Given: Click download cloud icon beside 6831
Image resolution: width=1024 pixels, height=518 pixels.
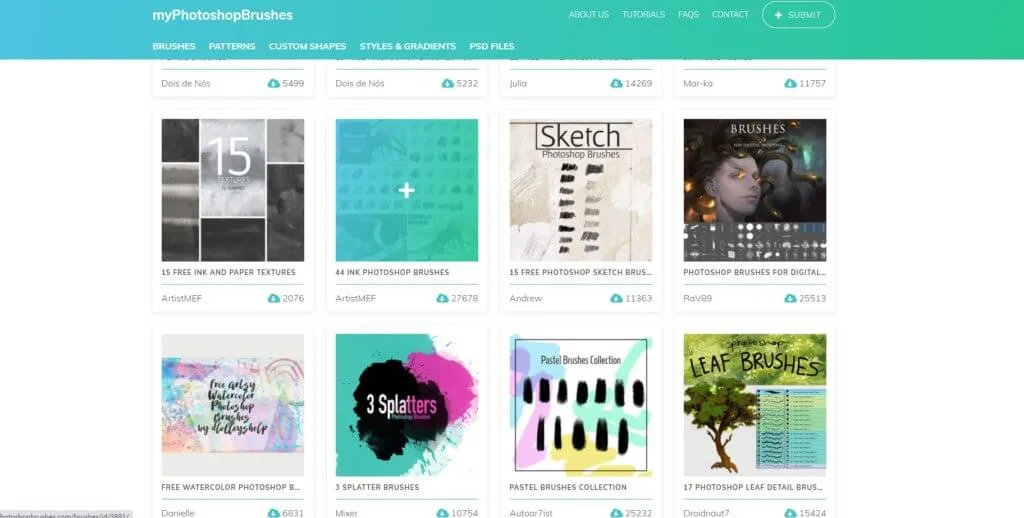Looking at the screenshot, I should click(x=274, y=513).
